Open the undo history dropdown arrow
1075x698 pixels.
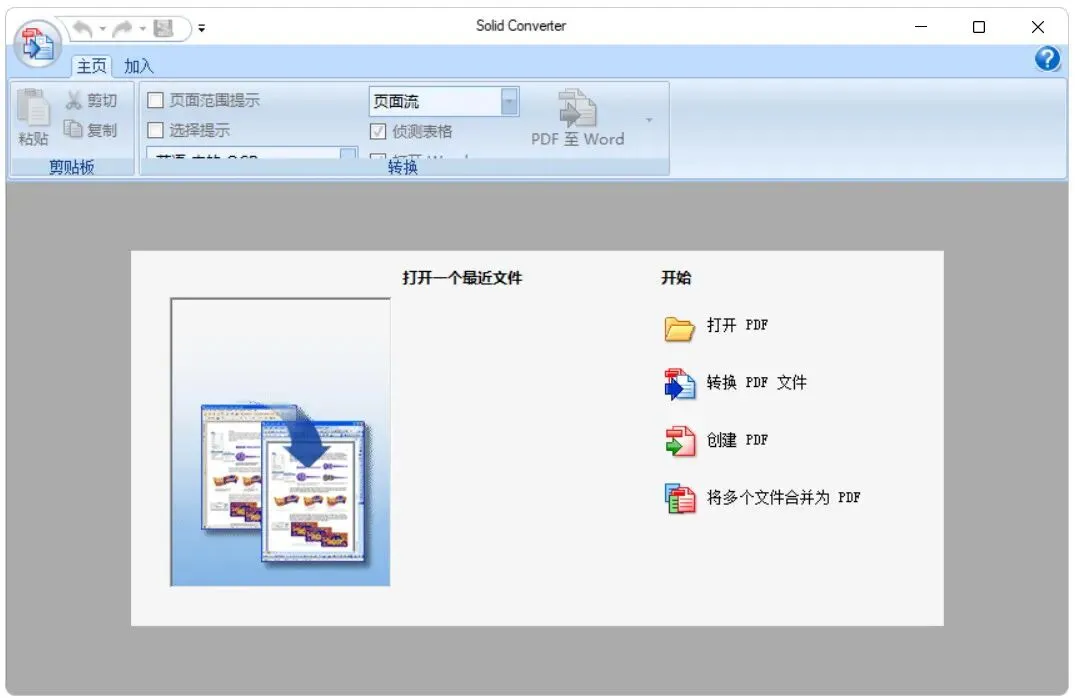pos(102,29)
